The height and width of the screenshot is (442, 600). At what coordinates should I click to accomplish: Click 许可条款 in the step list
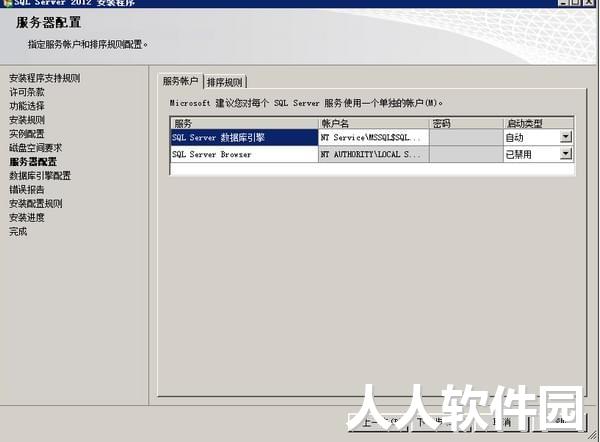(27, 92)
